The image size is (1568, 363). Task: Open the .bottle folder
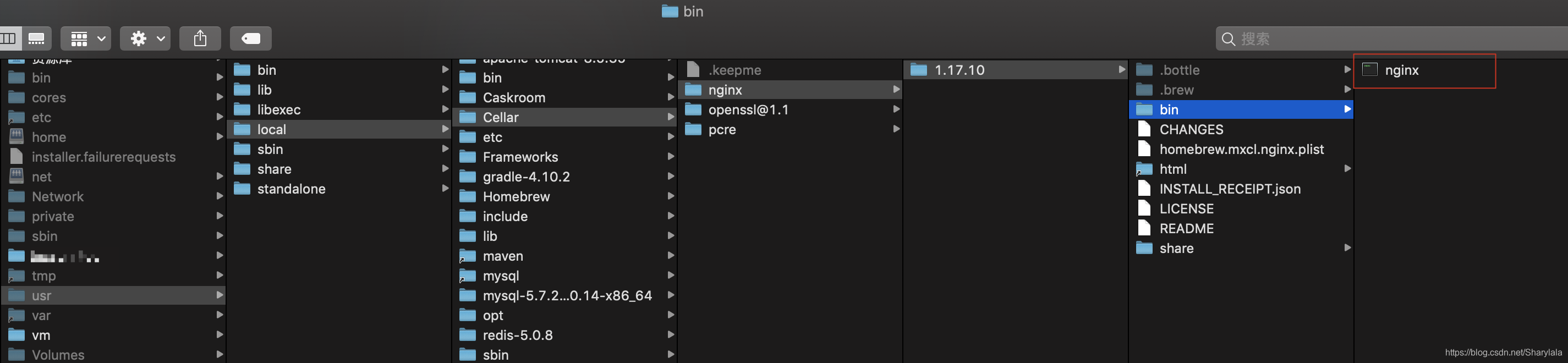(x=1241, y=70)
